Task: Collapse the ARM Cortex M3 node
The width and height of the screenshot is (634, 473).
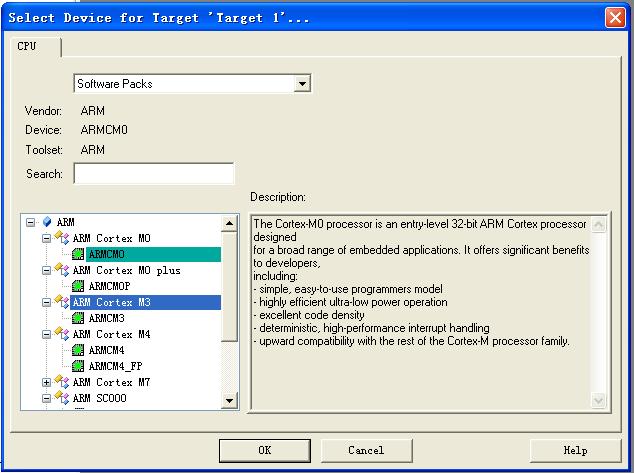Action: (46, 302)
